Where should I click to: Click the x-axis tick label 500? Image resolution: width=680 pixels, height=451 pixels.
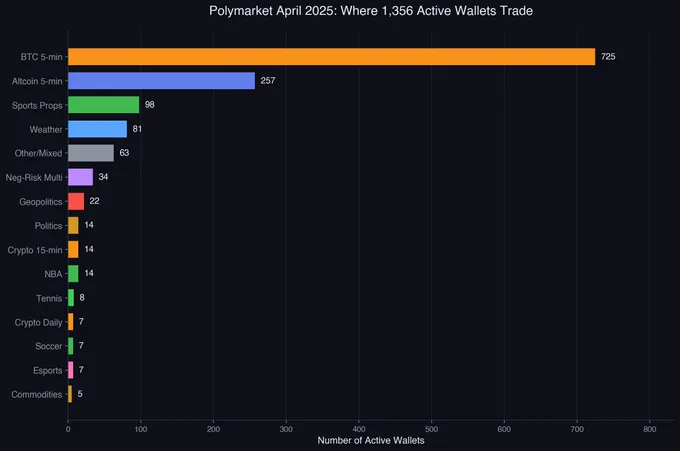point(432,429)
